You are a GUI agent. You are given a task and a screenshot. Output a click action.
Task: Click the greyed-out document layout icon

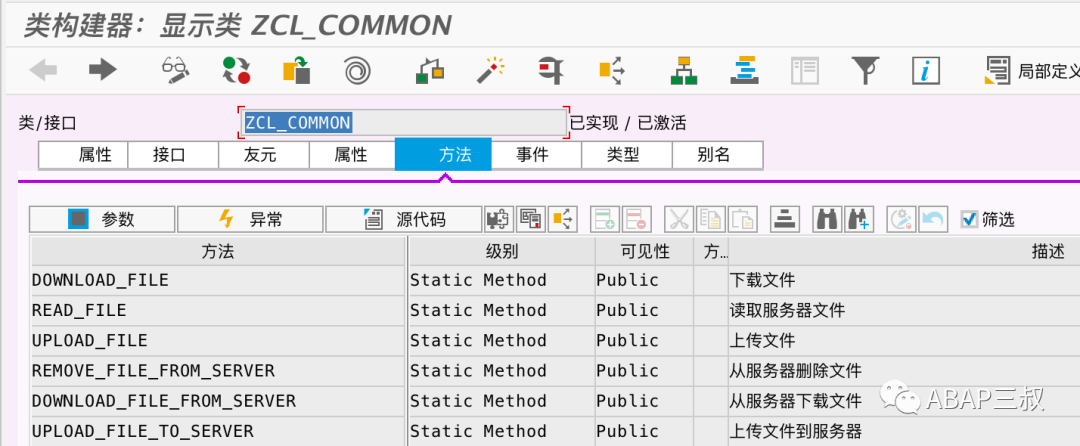804,70
